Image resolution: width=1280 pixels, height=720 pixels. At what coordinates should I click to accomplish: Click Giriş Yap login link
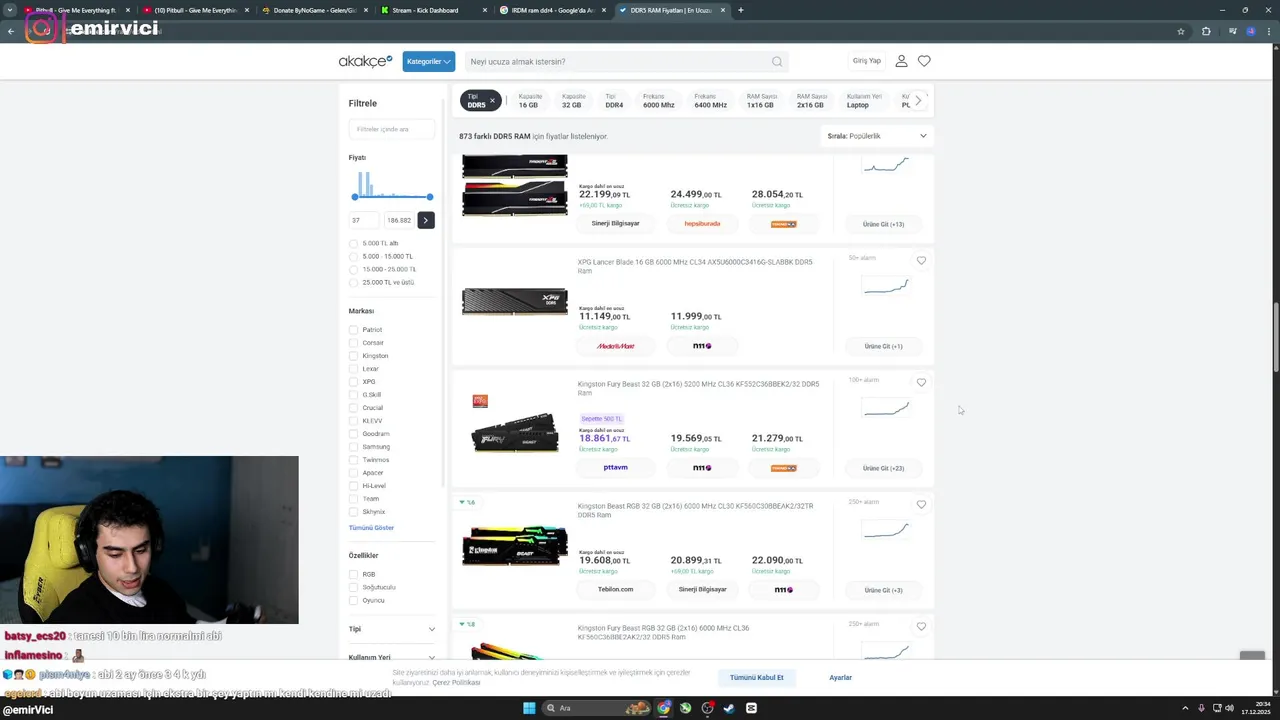pos(867,61)
